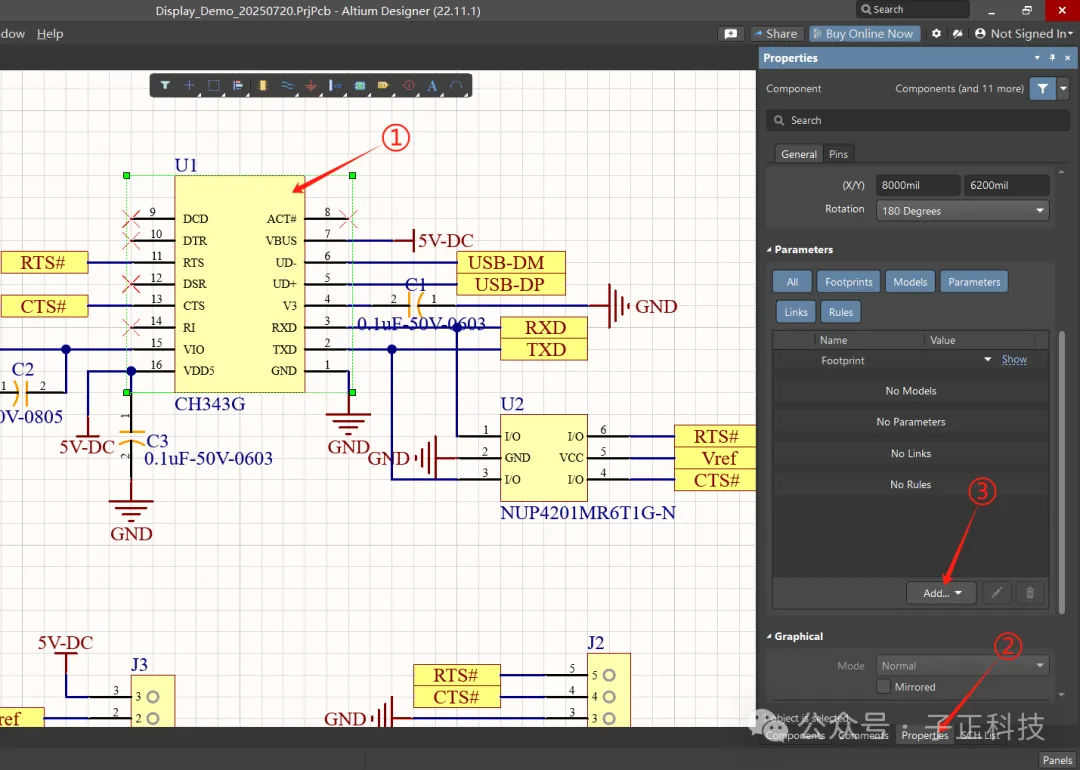Switch to the Pins tab
Viewport: 1080px width, 770px height.
coord(838,154)
